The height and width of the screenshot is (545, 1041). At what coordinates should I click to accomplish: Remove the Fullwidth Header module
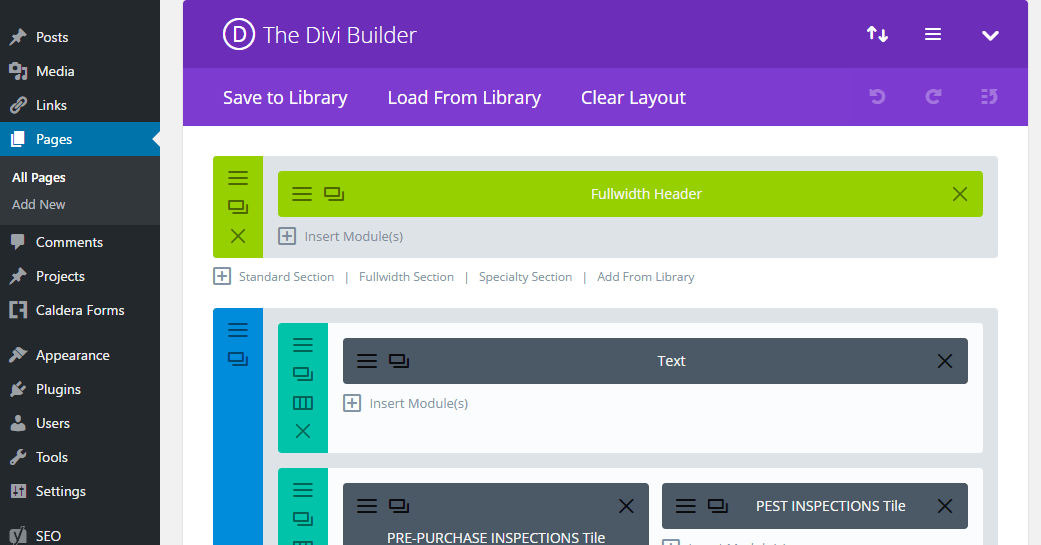point(959,194)
